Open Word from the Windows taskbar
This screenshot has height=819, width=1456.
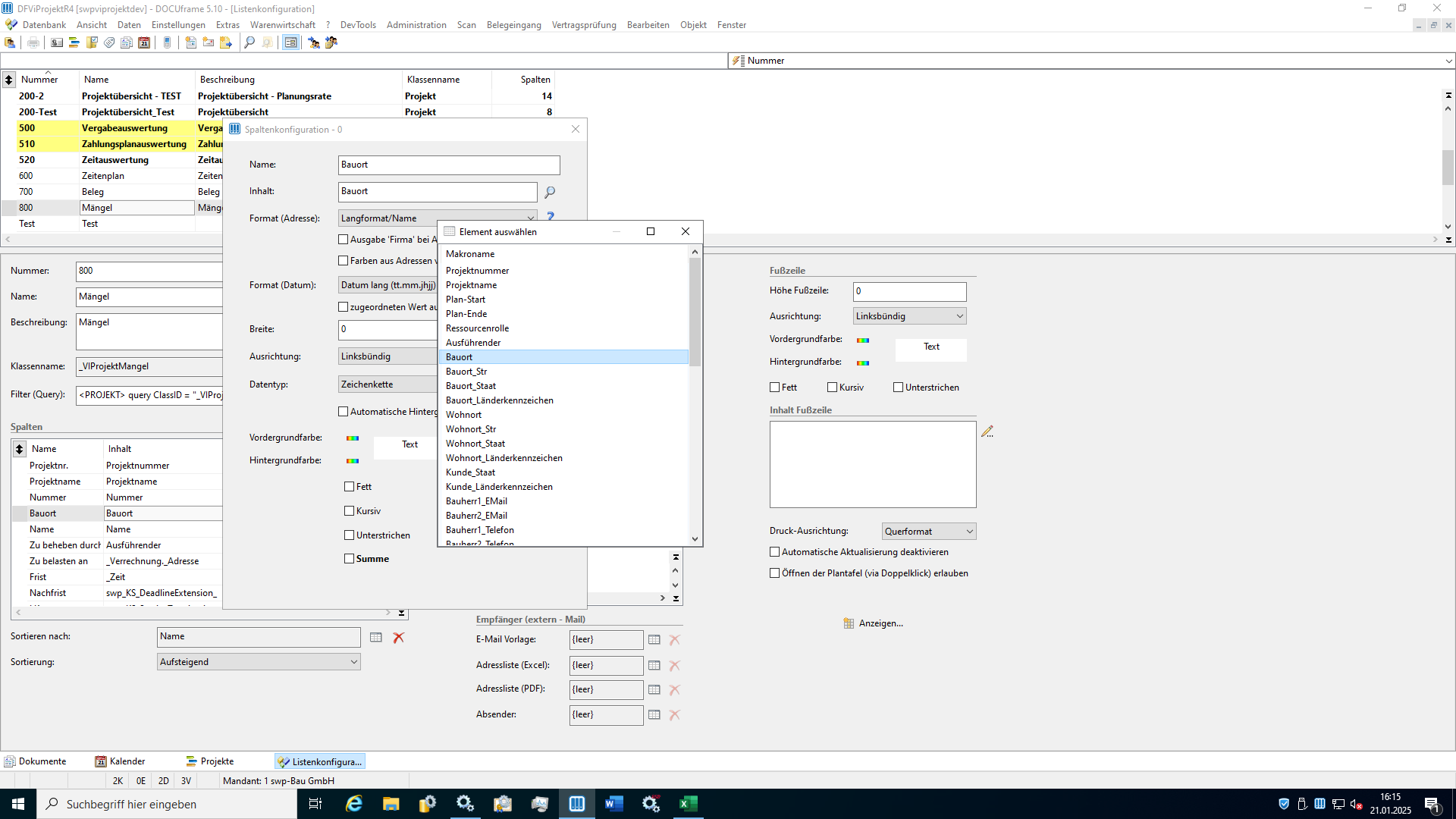pos(614,804)
